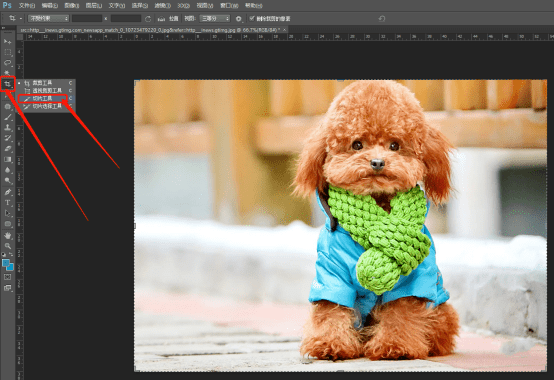Screen dimensions: 554x380
Task: Select the Magic Wand tool
Action: point(7,73)
